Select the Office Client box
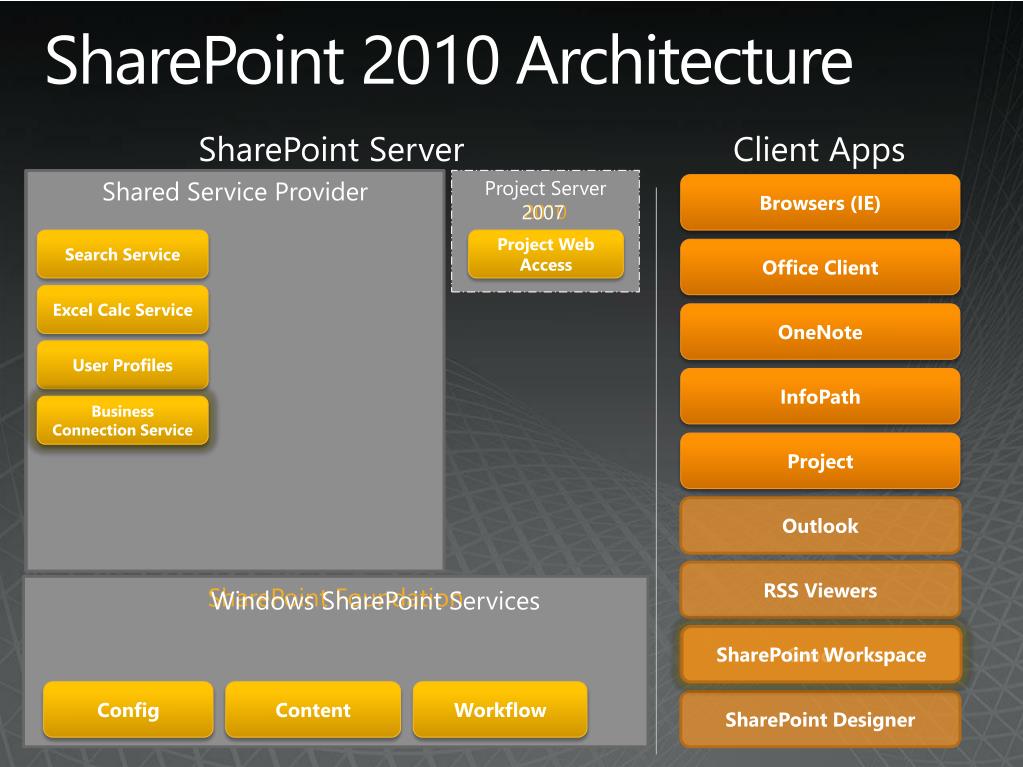 pos(820,267)
